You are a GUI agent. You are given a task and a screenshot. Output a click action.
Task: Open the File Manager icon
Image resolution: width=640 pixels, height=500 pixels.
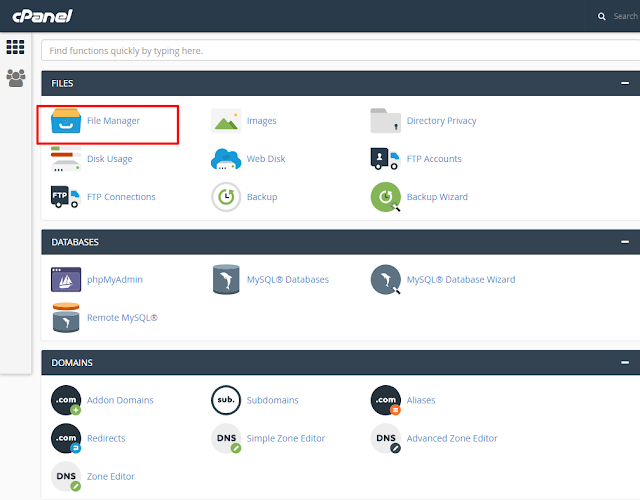point(66,121)
